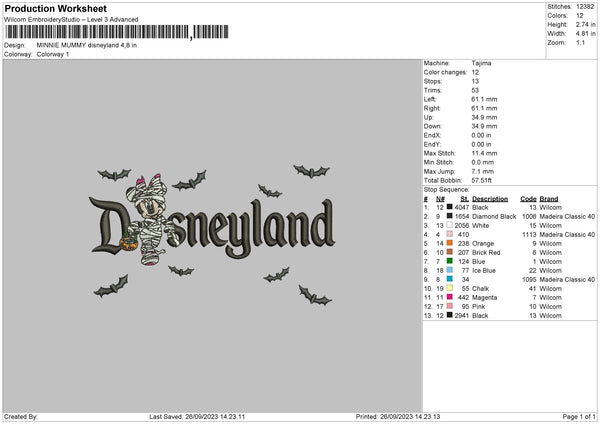This screenshot has height=424, width=600.
Task: Select the Height value 2.74 in
Action: click(585, 24)
